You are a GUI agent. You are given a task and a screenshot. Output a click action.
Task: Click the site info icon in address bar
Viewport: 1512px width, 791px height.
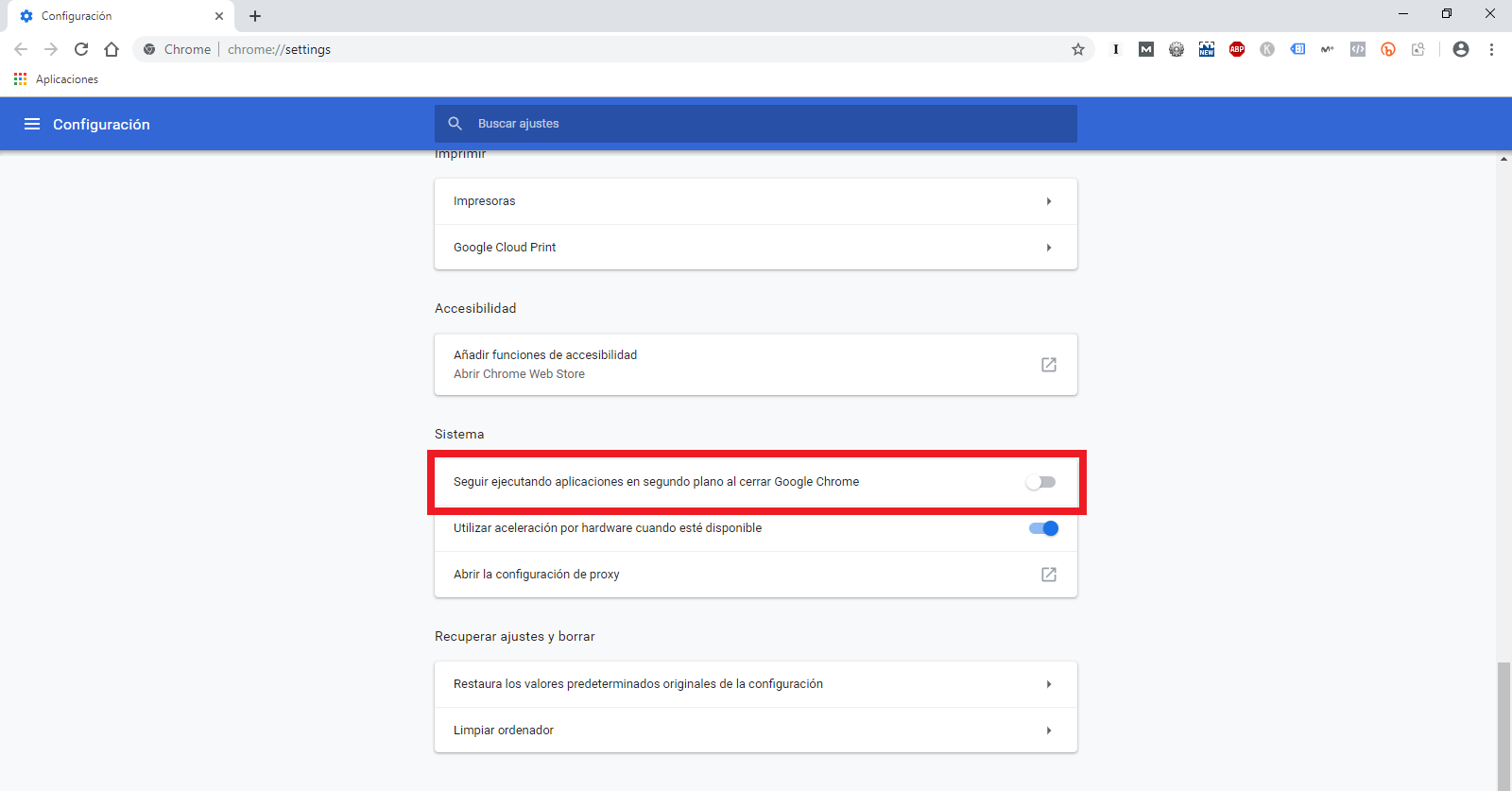149,49
